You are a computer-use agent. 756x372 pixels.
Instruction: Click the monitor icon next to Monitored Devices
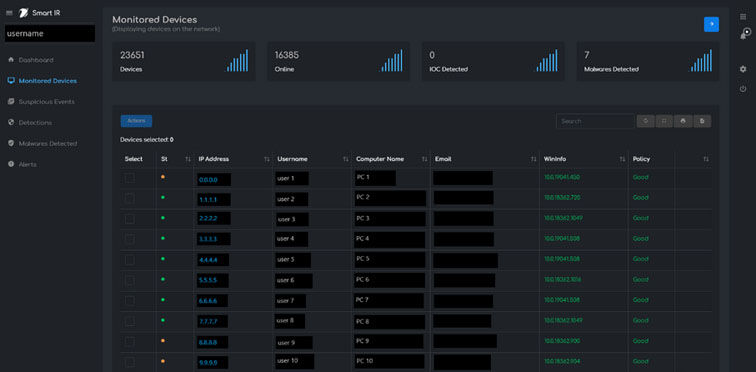11,80
